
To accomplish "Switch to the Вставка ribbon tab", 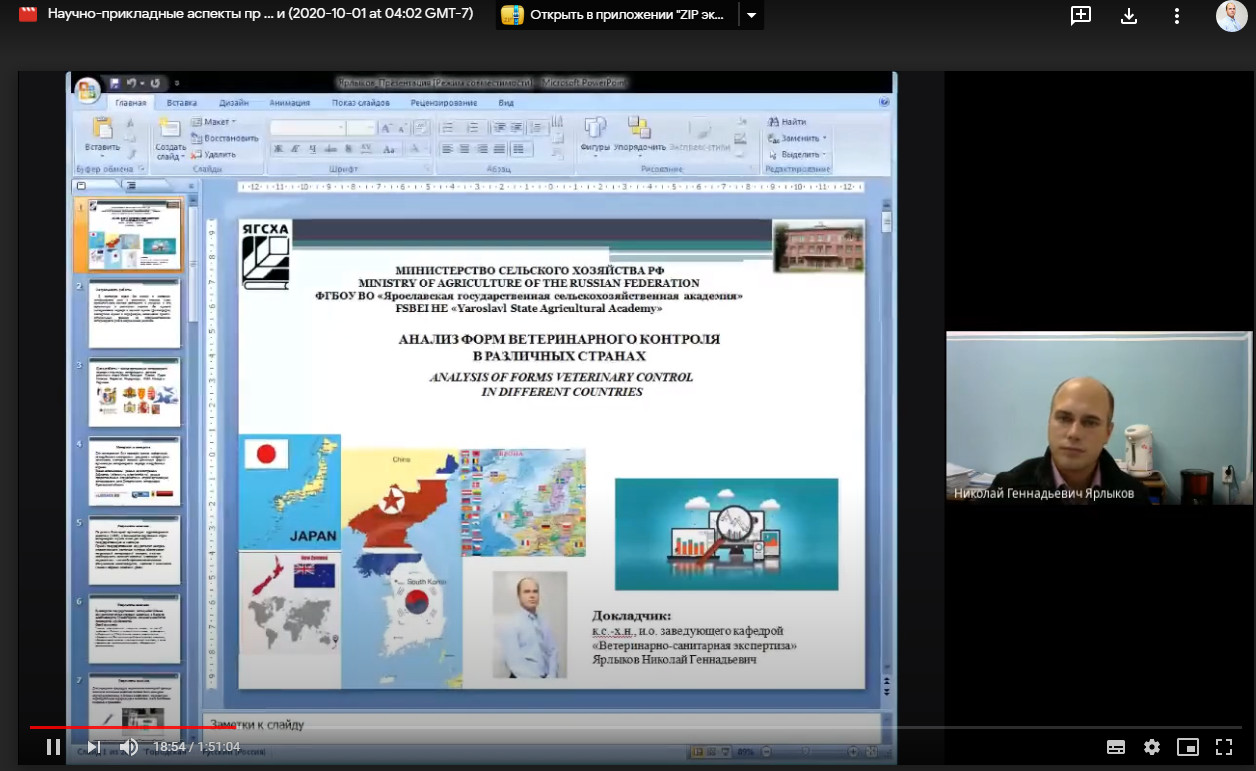I will coord(182,102).
